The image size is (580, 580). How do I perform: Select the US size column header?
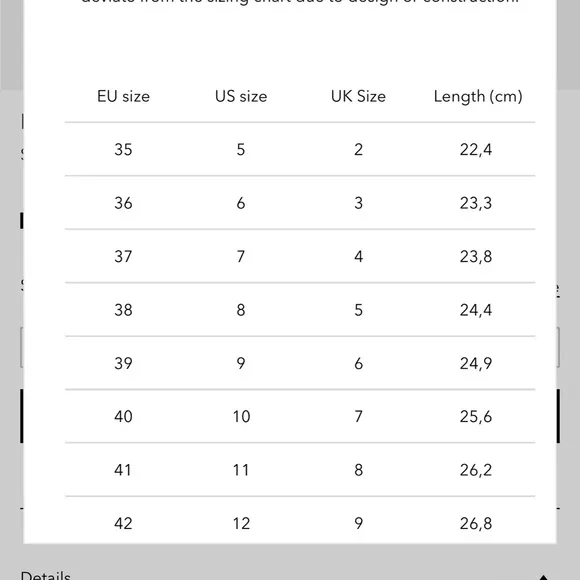coord(241,96)
